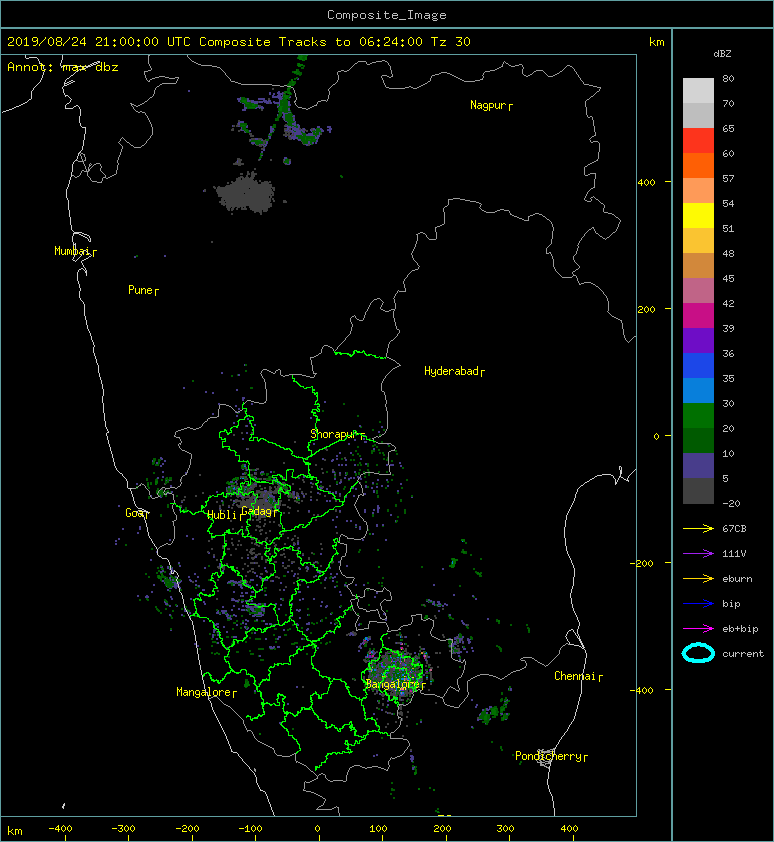Click the 400 km y-axis tick label
Screen dimensions: 774x842
(646, 183)
